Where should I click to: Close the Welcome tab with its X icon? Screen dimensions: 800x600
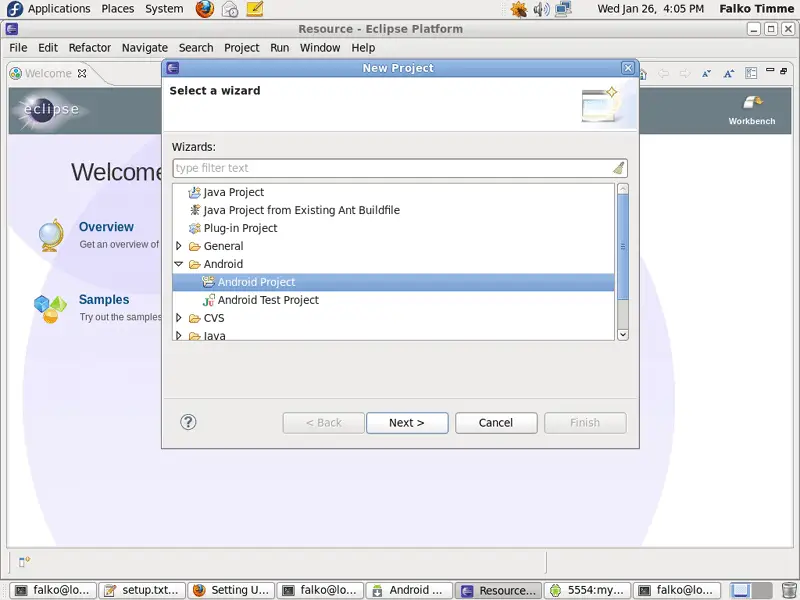tap(82, 73)
